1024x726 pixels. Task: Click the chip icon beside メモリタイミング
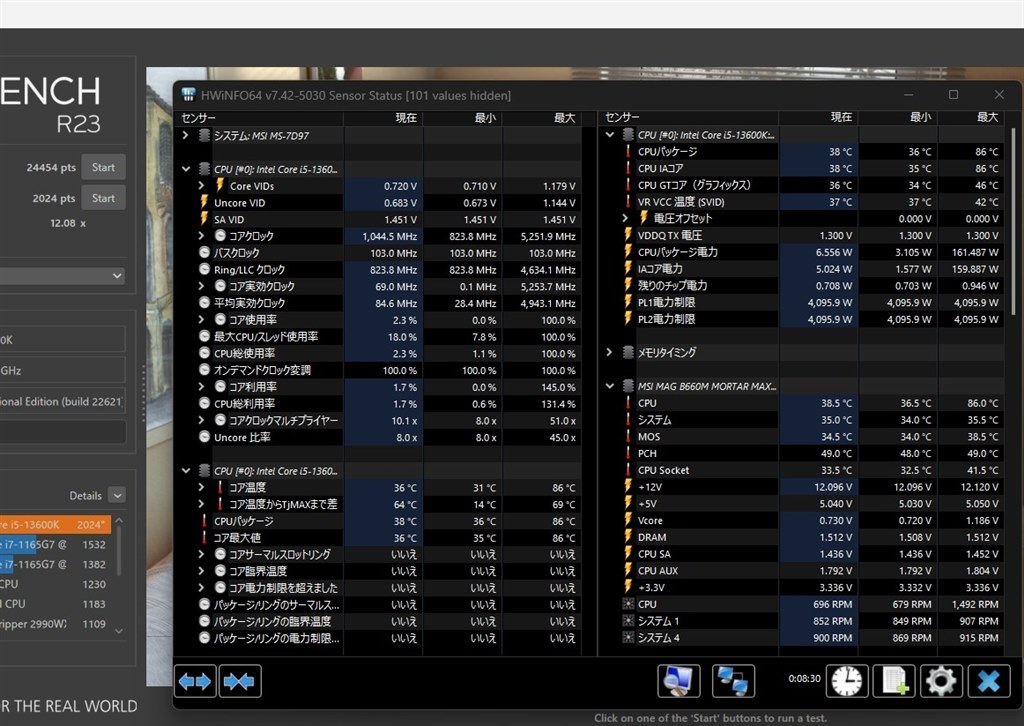point(628,353)
